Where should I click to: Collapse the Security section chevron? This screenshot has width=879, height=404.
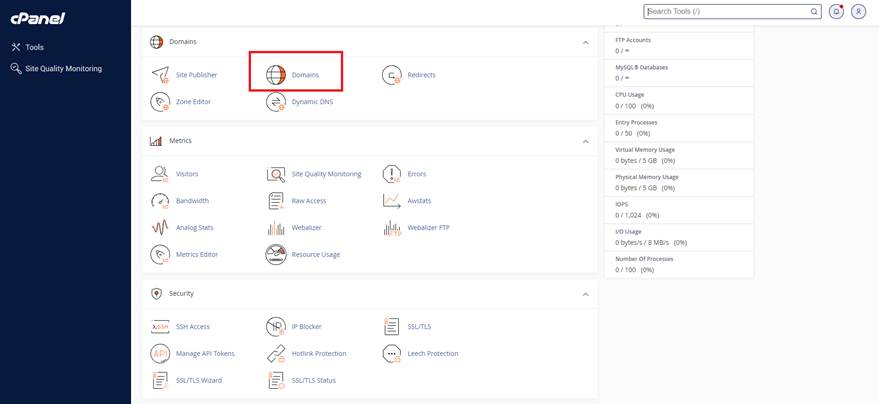[585, 294]
